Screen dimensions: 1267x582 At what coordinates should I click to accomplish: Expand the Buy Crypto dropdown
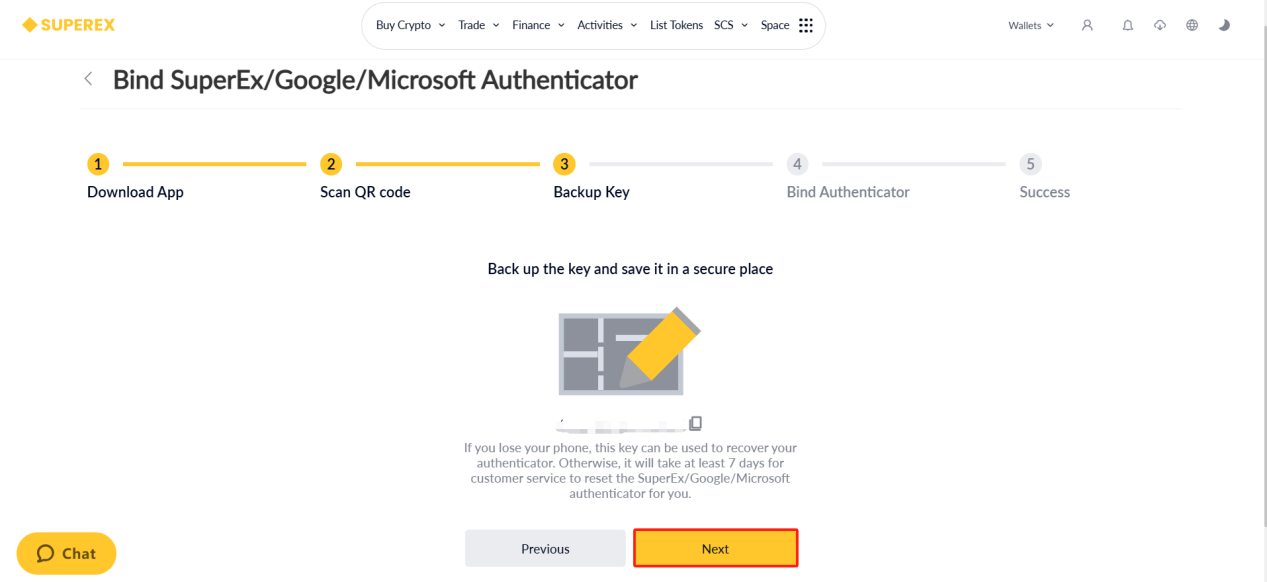click(410, 25)
